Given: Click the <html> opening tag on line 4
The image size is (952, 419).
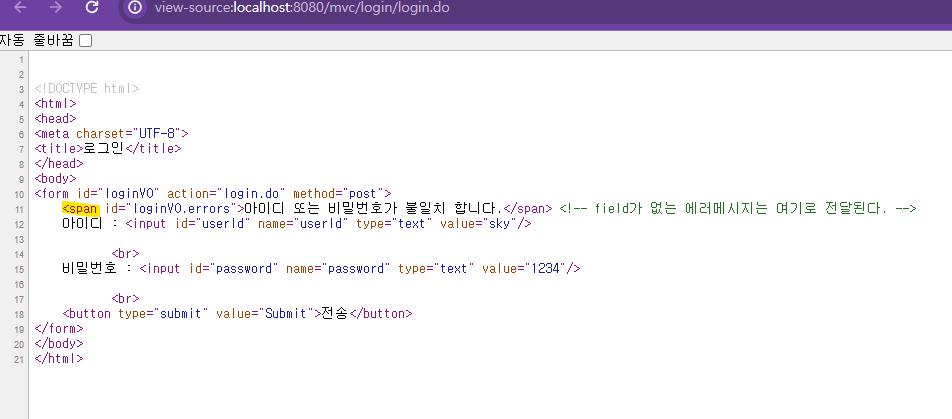Looking at the screenshot, I should point(55,104).
